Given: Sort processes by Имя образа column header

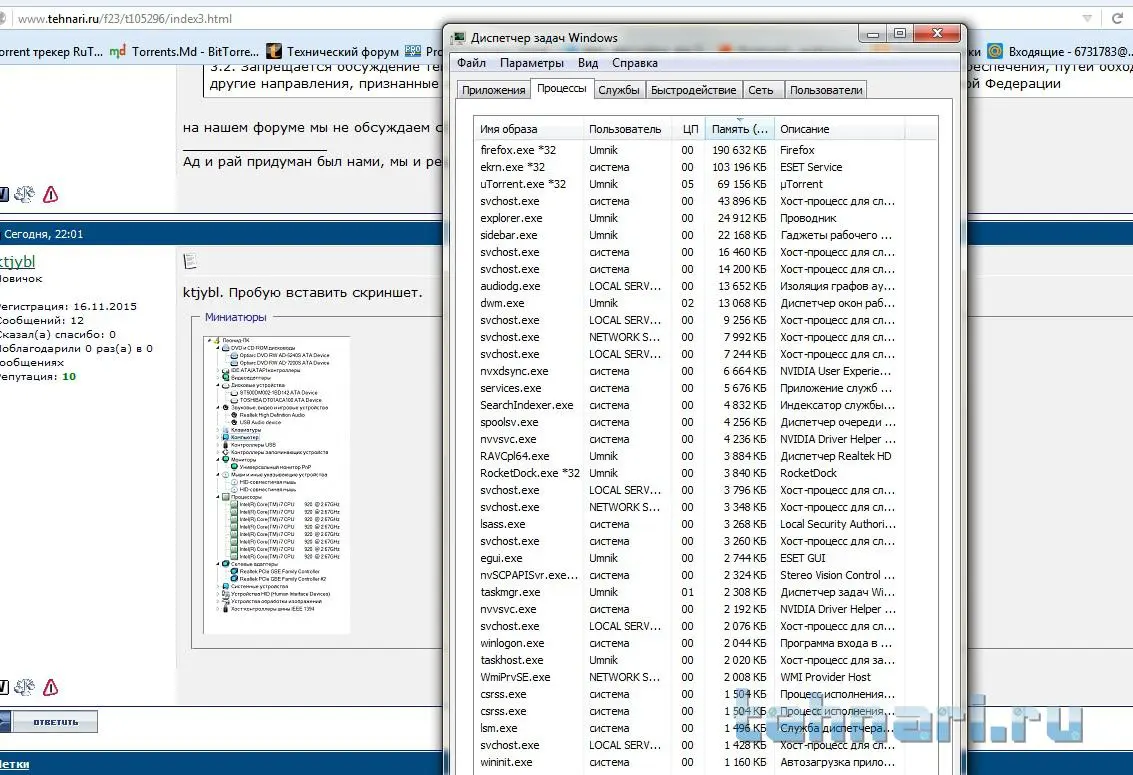Looking at the screenshot, I should point(509,129).
